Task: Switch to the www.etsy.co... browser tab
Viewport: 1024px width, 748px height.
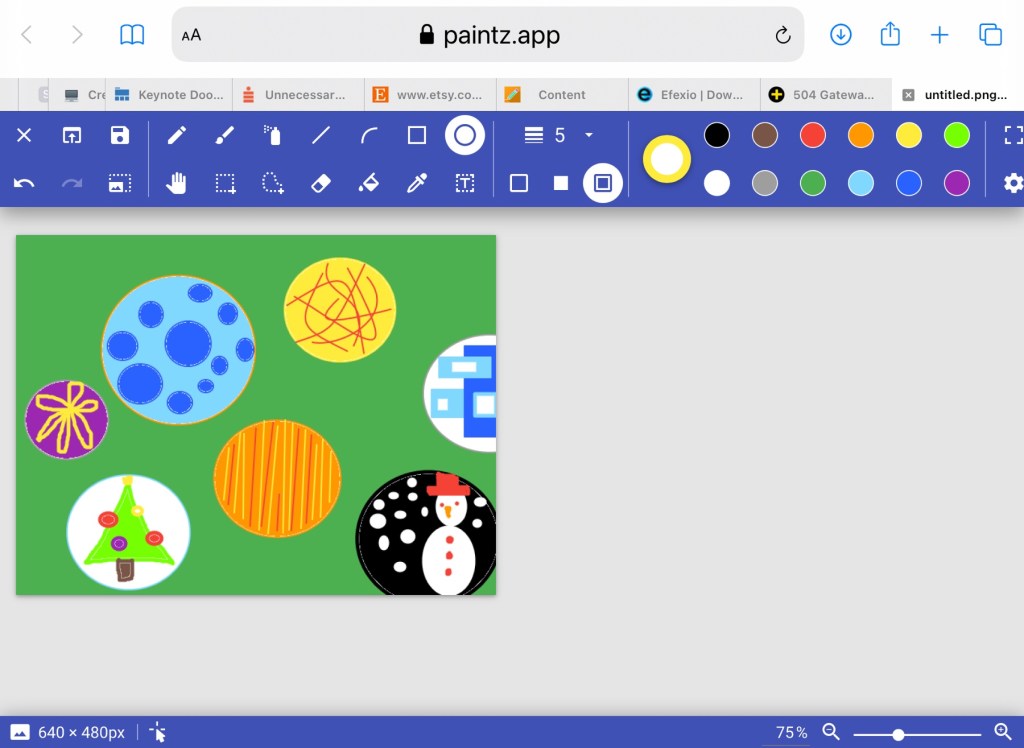Action: 428,95
